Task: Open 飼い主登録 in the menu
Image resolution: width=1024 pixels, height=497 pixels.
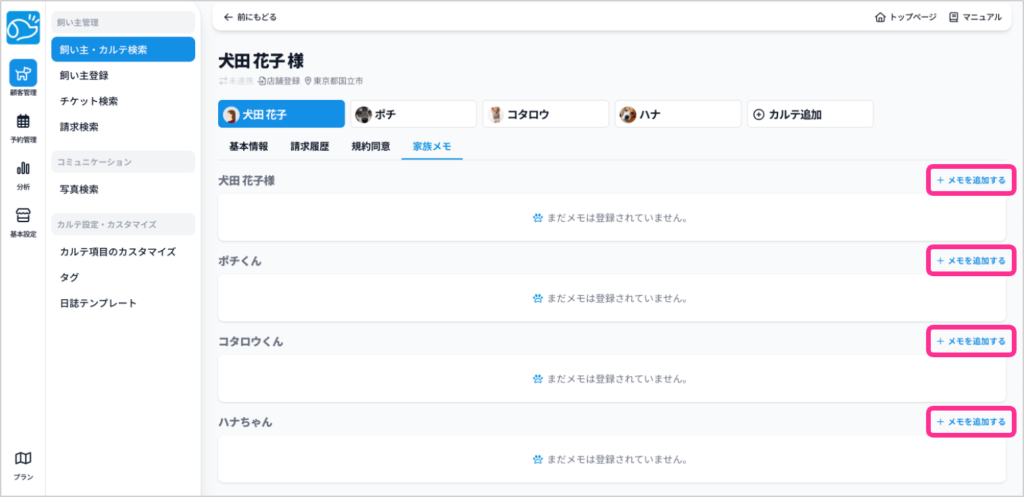Action: click(84, 75)
